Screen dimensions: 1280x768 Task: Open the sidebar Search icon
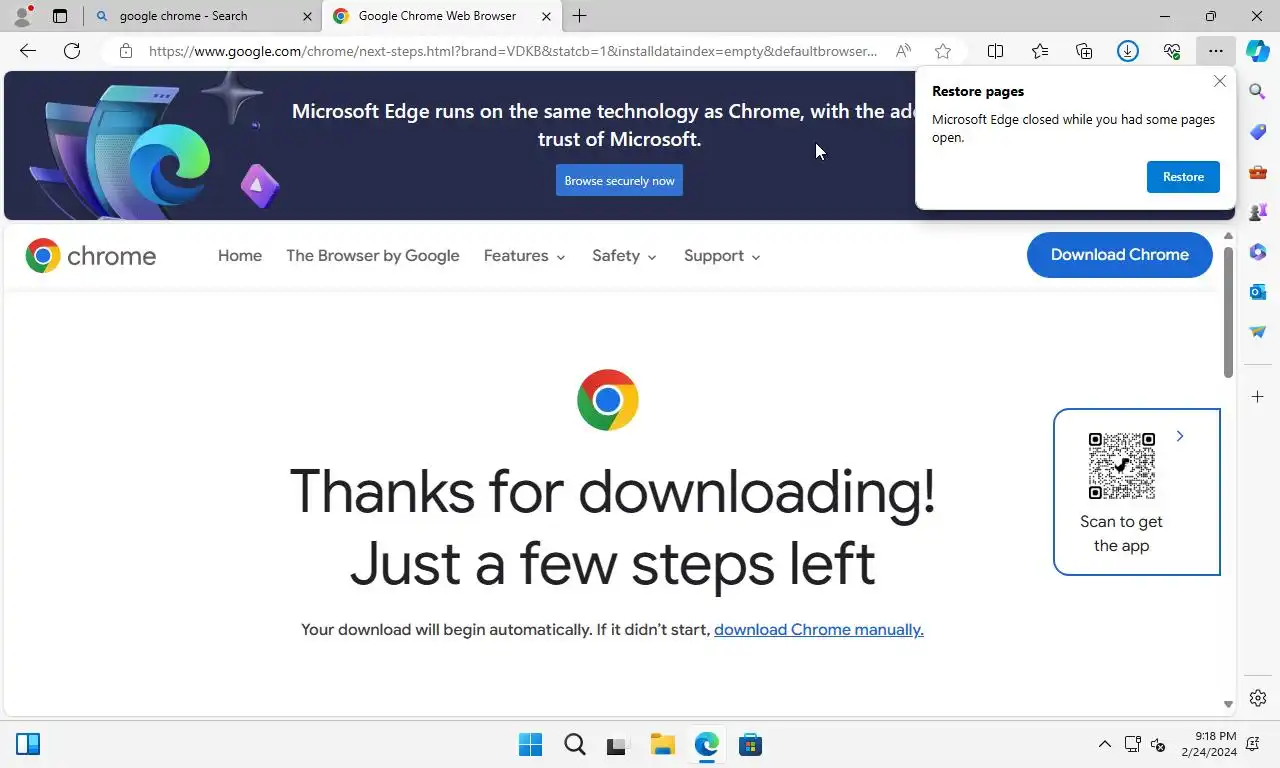point(1258,92)
